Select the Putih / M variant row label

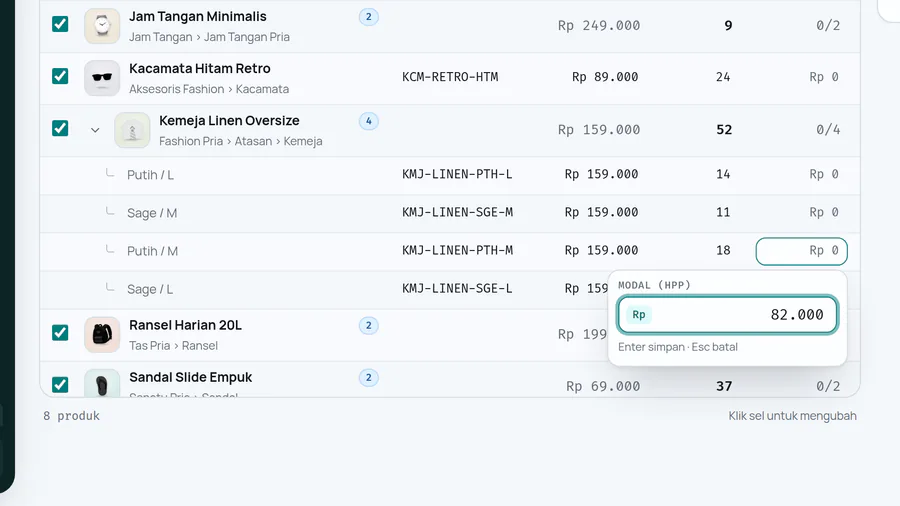(153, 251)
